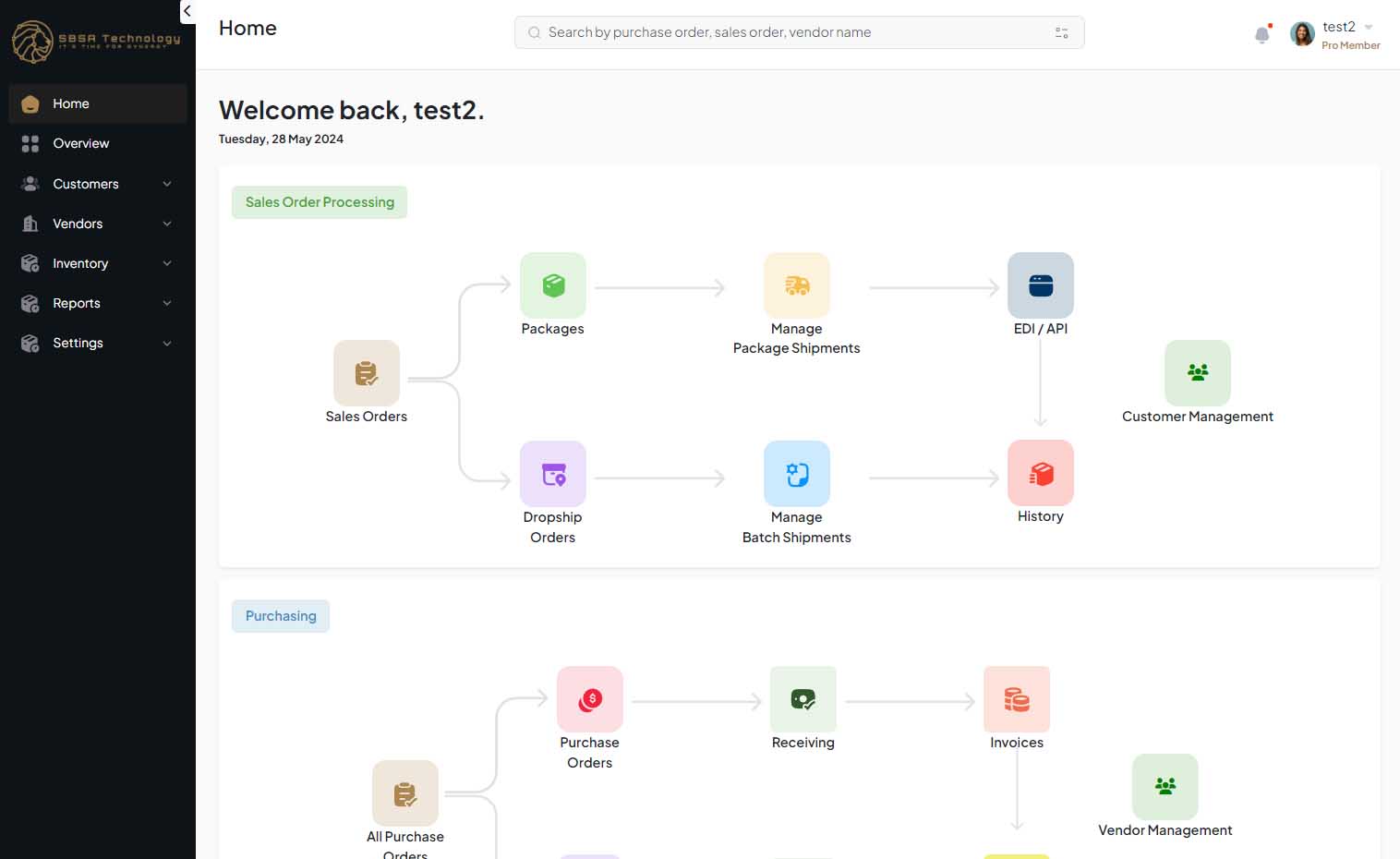
Task: Open the Invoices stacked coins icon
Action: click(1017, 699)
